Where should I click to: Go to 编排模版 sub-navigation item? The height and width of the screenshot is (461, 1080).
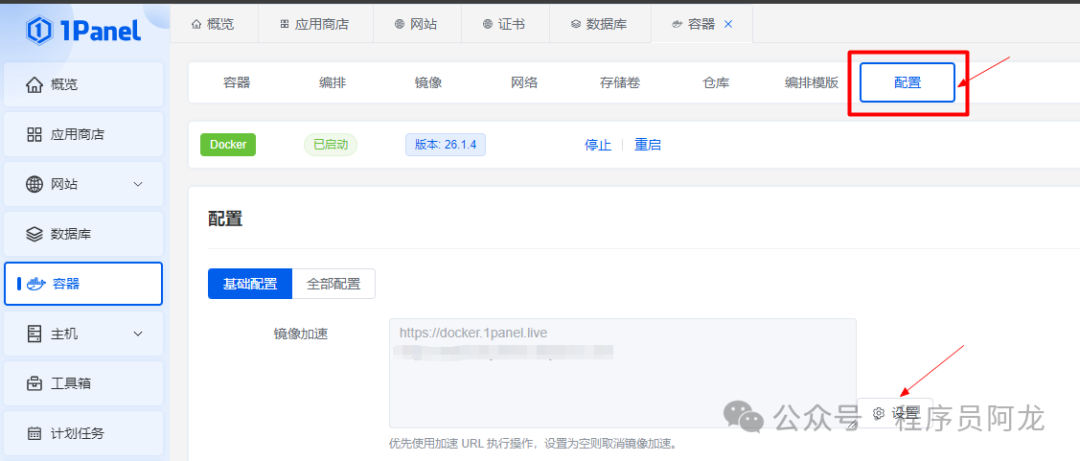tap(811, 83)
